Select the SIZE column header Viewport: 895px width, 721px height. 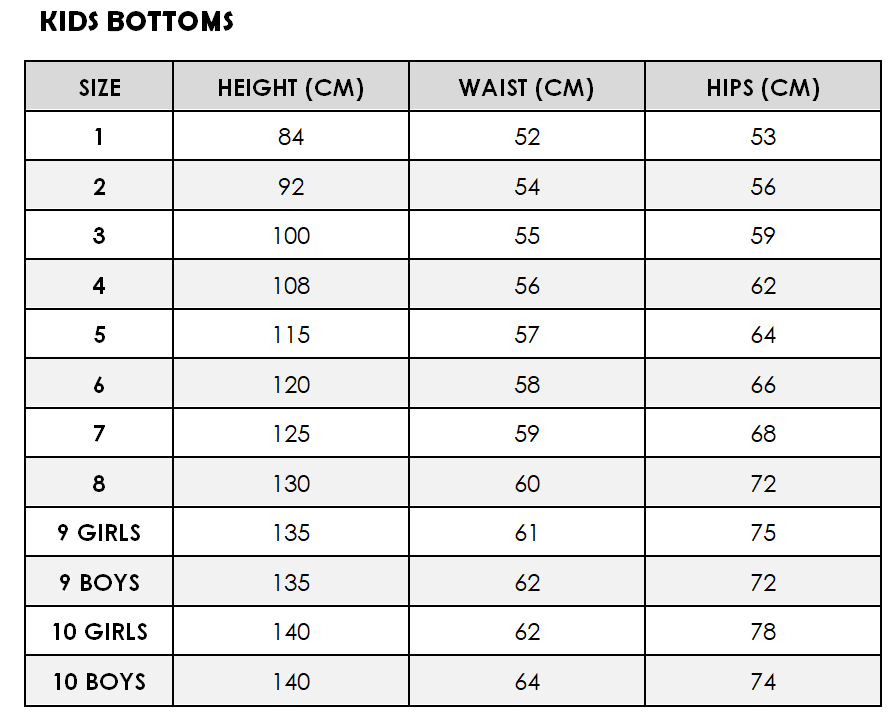[x=99, y=86]
